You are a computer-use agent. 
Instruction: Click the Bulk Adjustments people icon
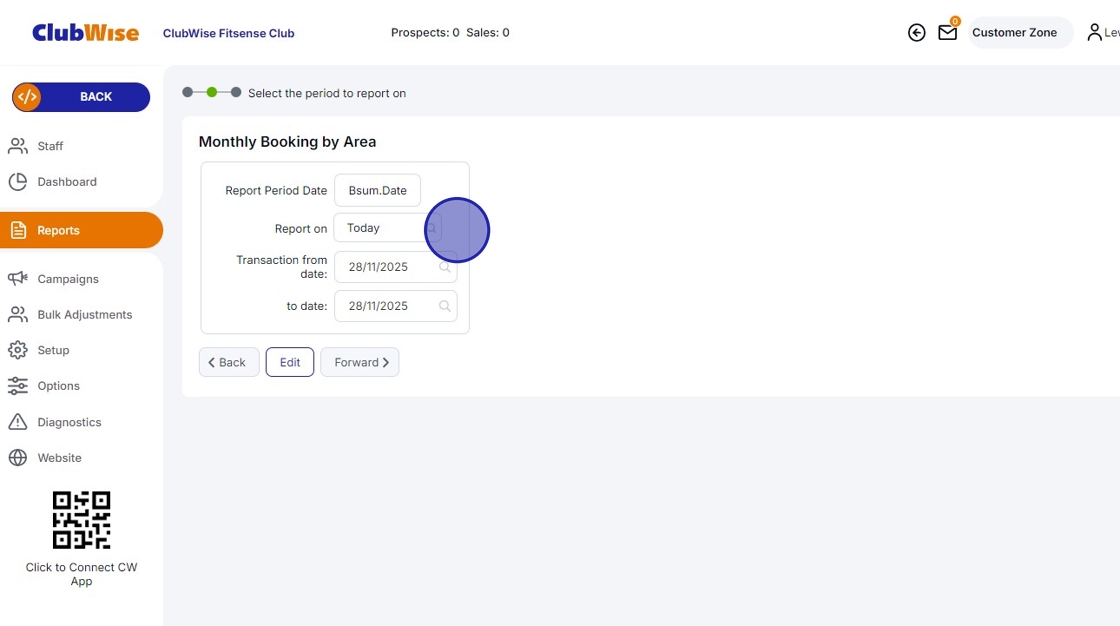[x=18, y=314]
